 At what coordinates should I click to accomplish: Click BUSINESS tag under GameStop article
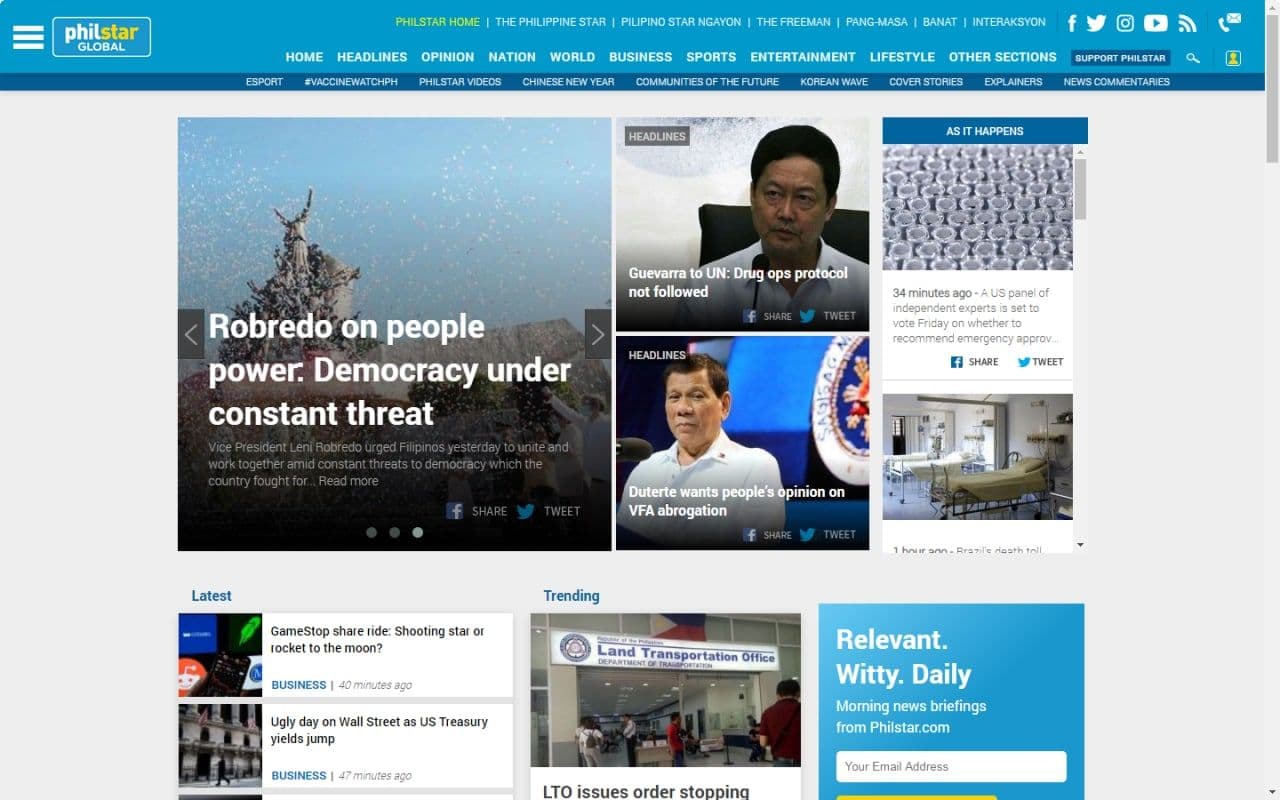tap(299, 685)
